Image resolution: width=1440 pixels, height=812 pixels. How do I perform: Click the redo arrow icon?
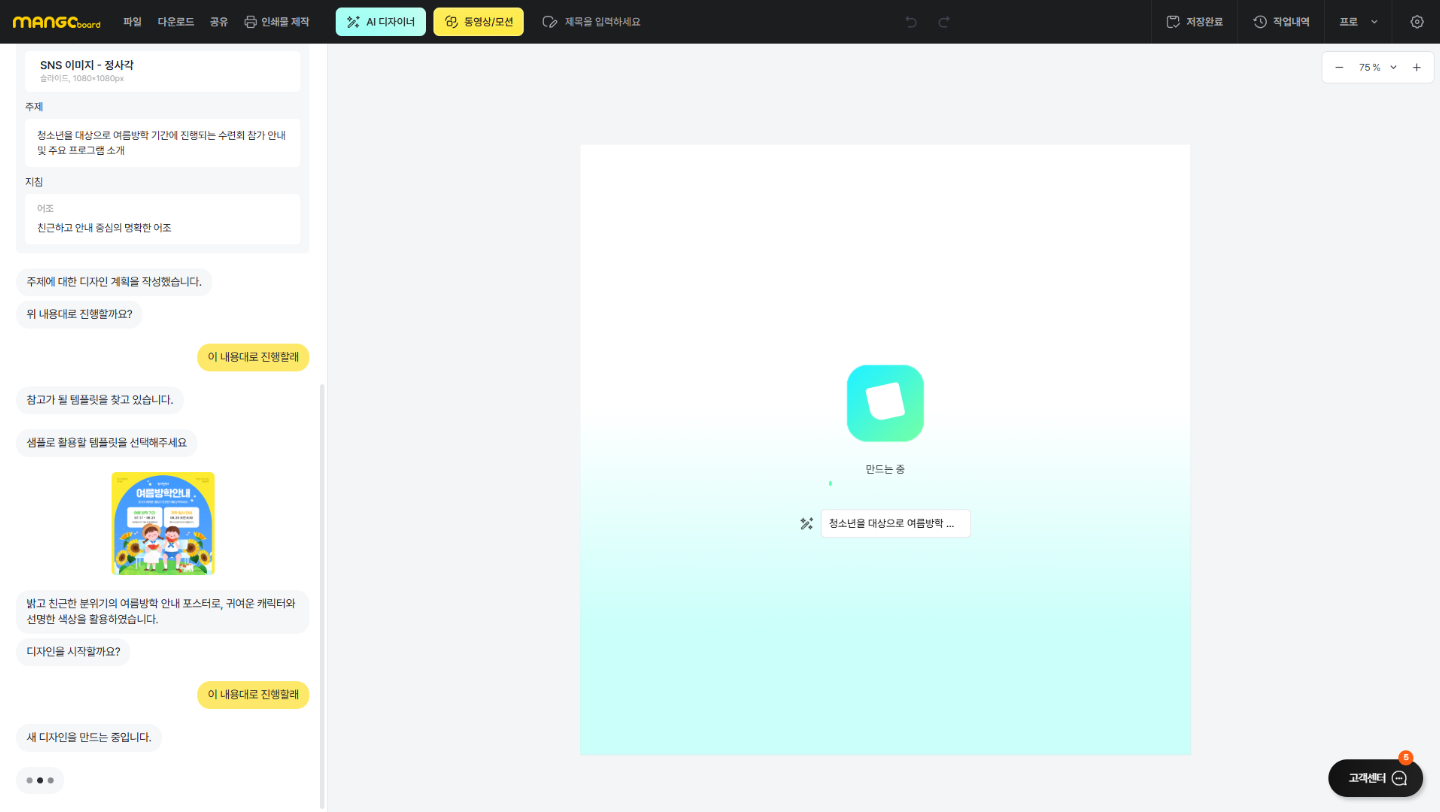click(x=944, y=22)
